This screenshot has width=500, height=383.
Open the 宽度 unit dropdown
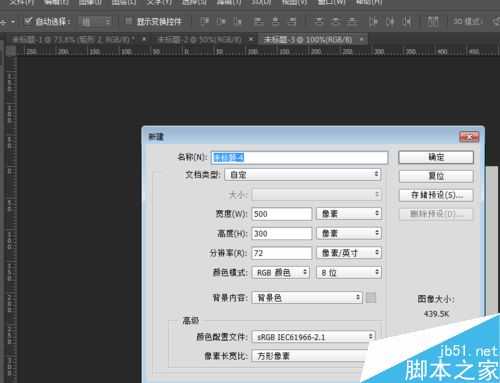tap(349, 214)
